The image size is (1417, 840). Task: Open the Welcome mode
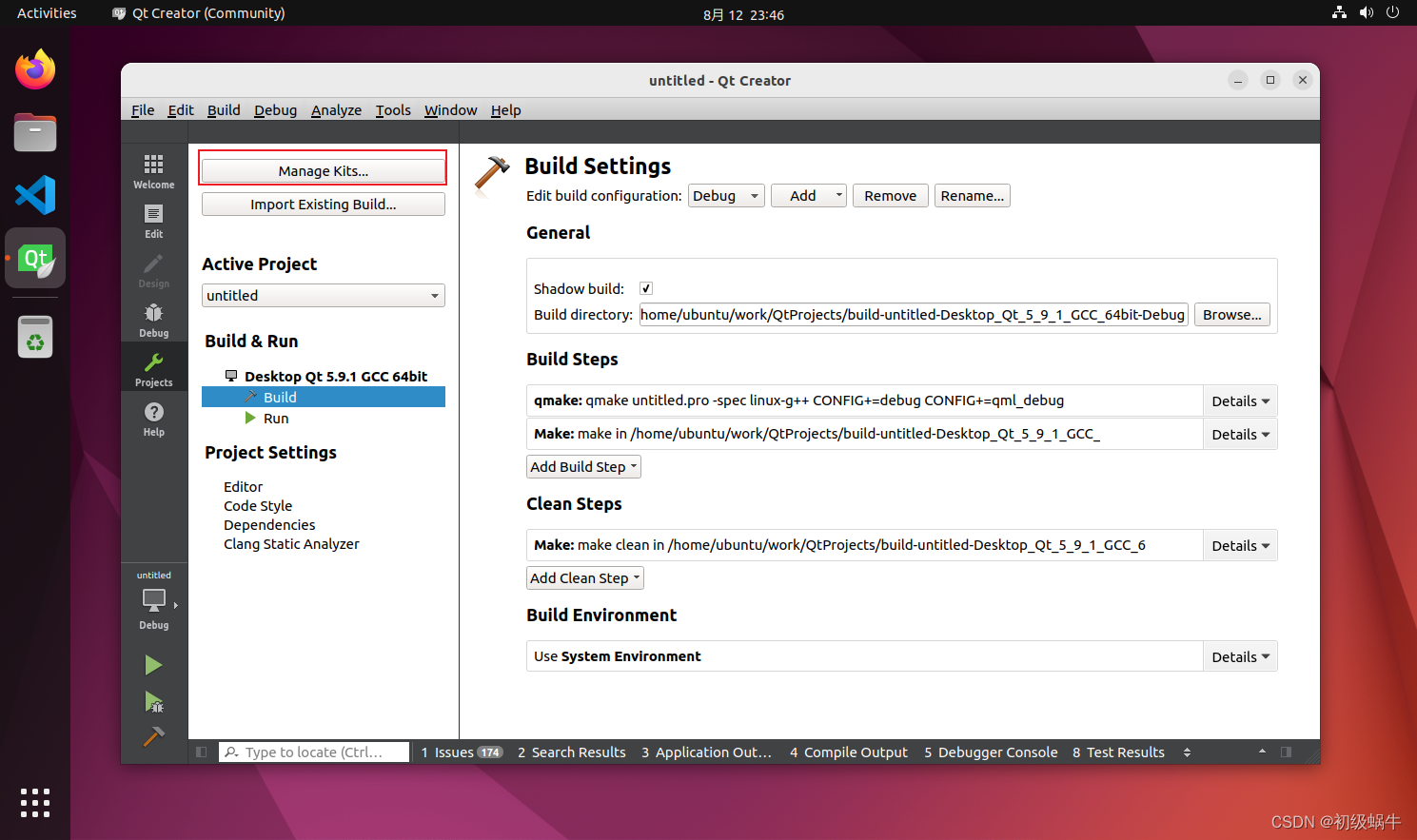153,171
